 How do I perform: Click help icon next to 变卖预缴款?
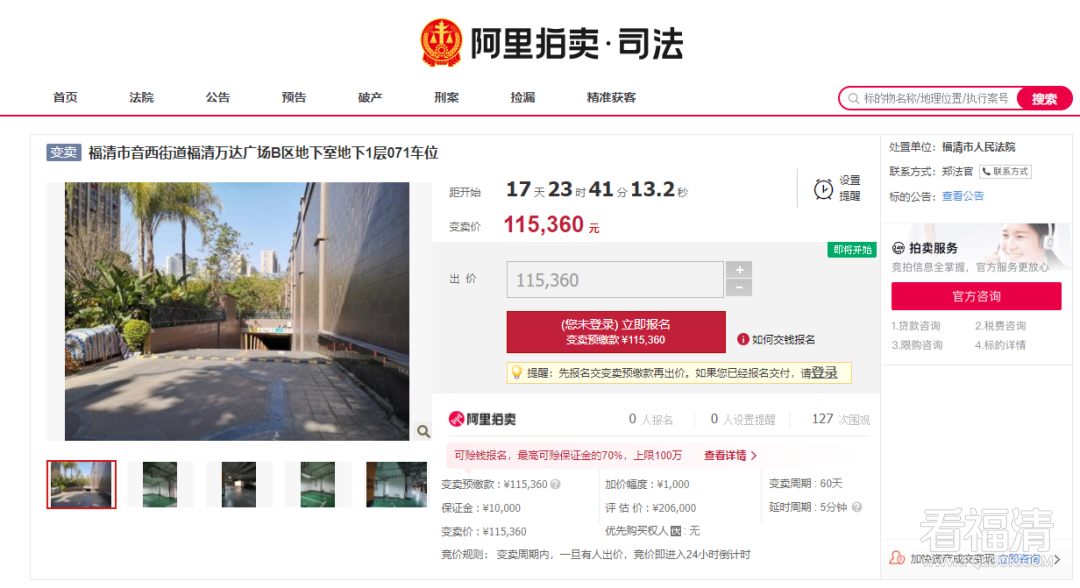[x=555, y=485]
